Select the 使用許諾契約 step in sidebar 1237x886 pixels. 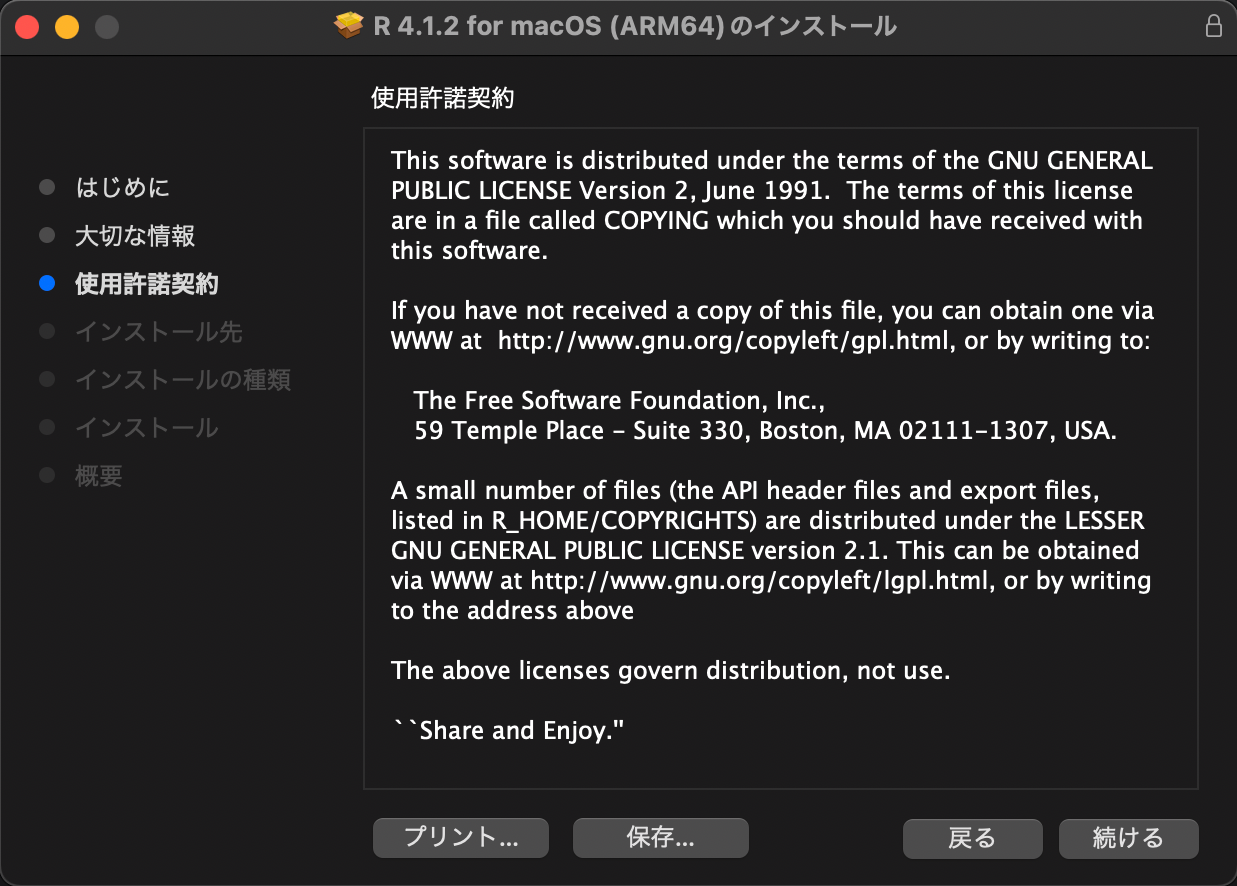[x=147, y=284]
